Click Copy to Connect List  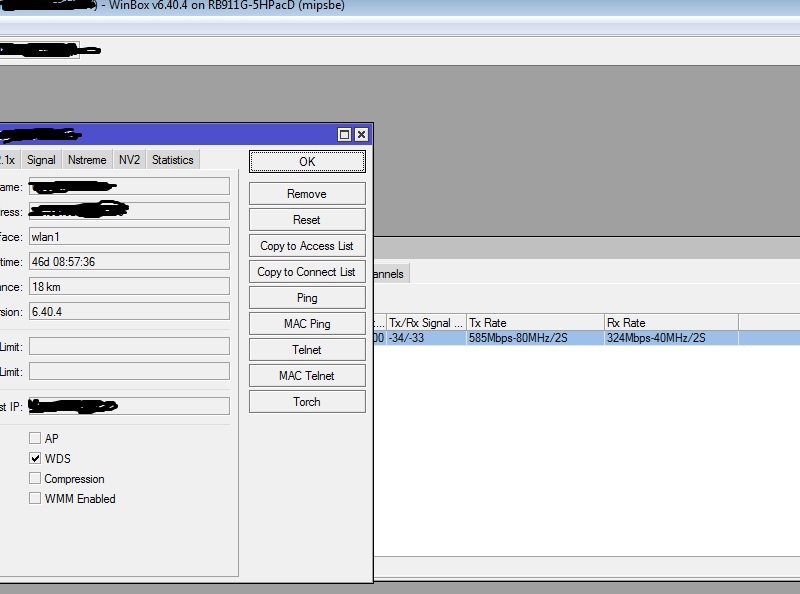coord(307,272)
